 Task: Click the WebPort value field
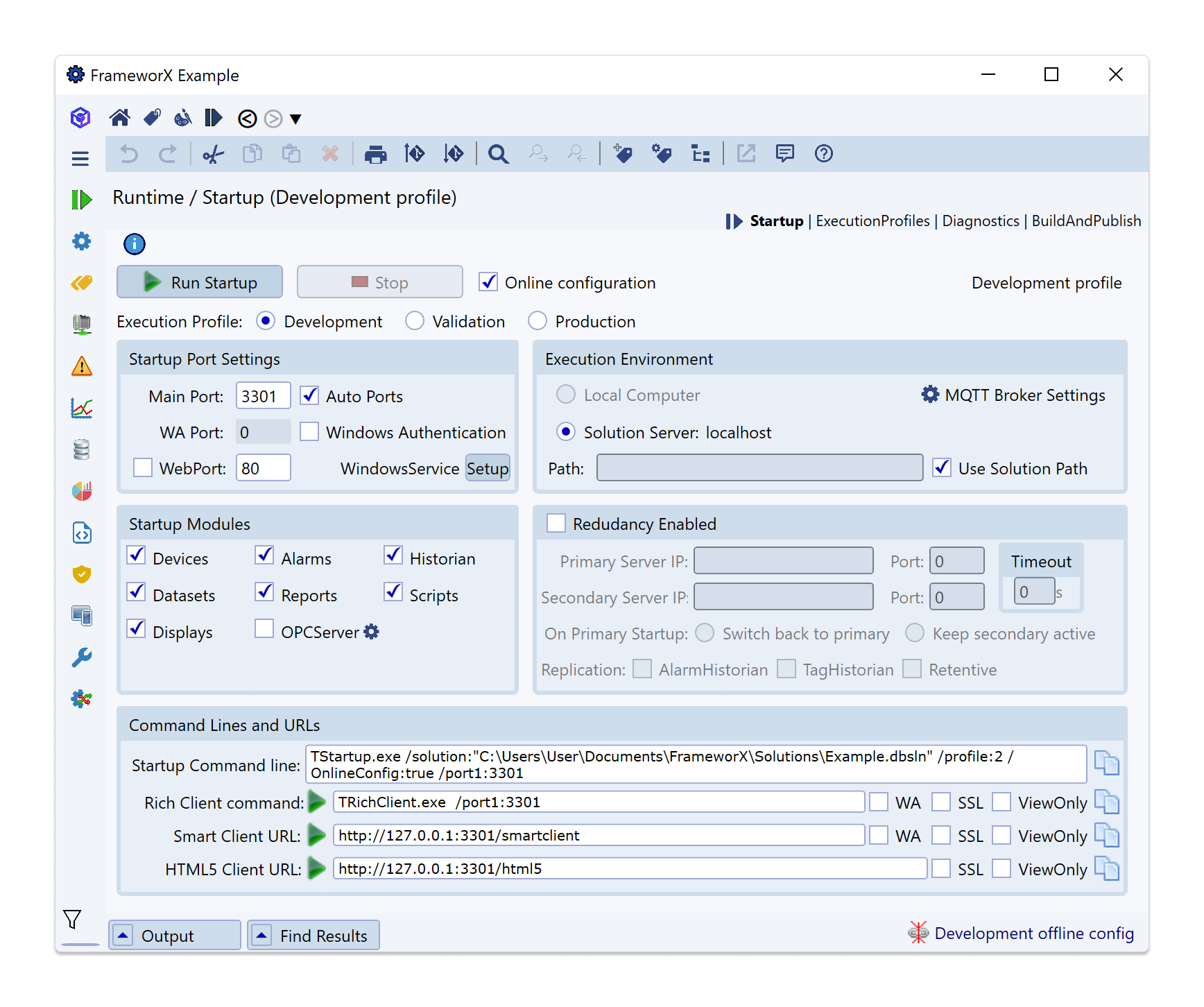pyautogui.click(x=263, y=468)
